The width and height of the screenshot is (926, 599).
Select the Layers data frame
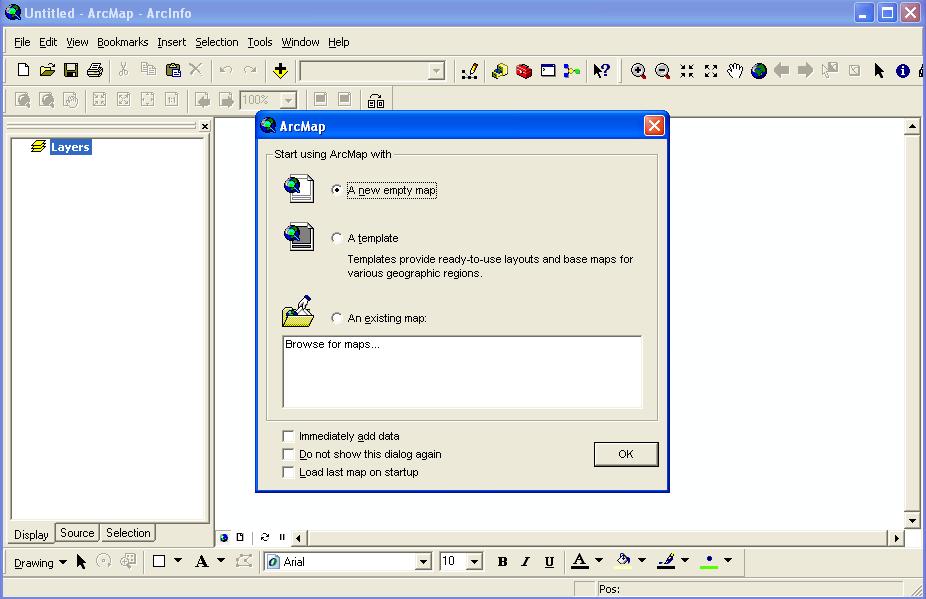[x=70, y=147]
